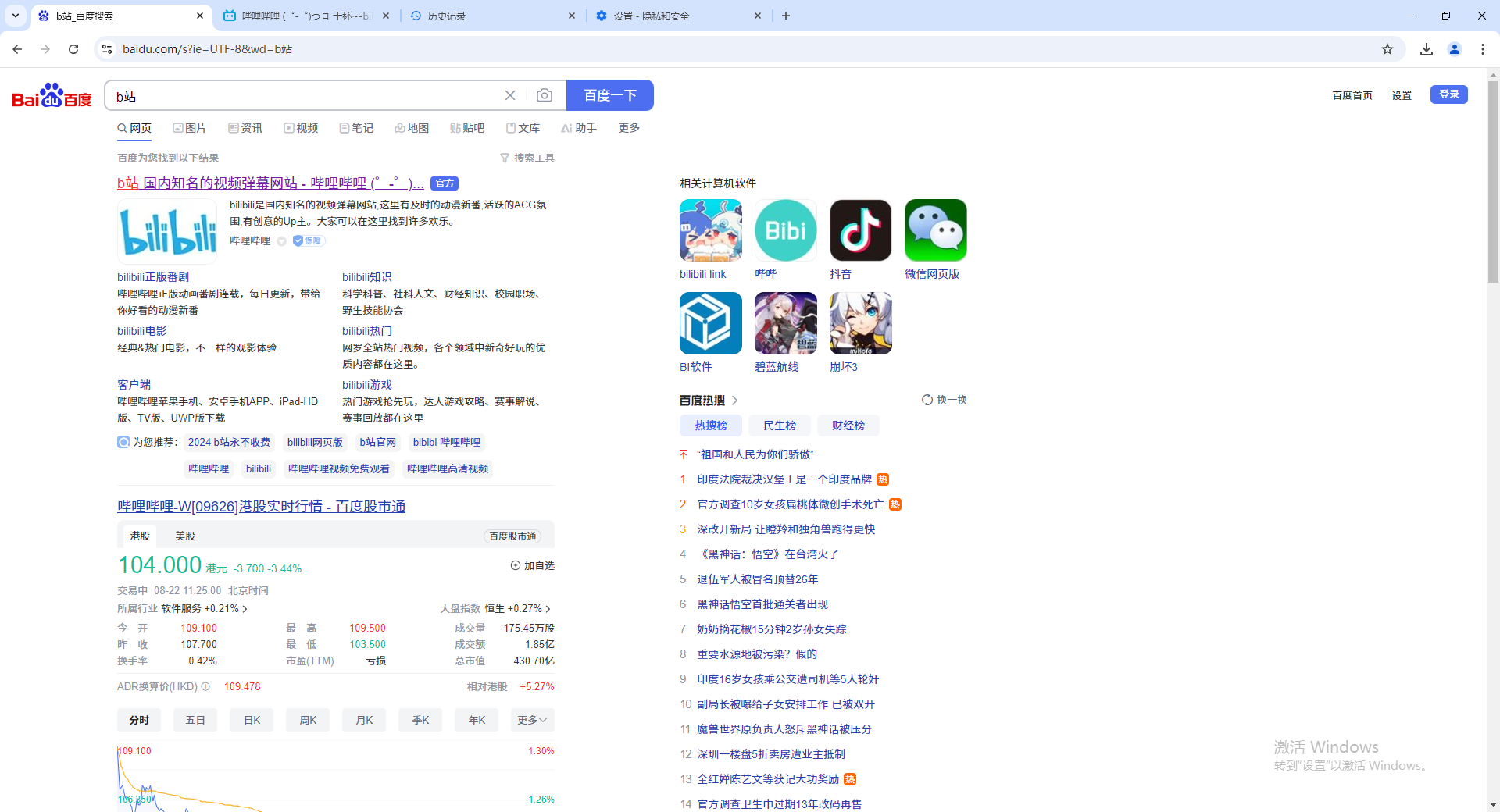Expand 搜索工具 filter options
Viewport: 1500px width, 812px height.
coord(527,158)
